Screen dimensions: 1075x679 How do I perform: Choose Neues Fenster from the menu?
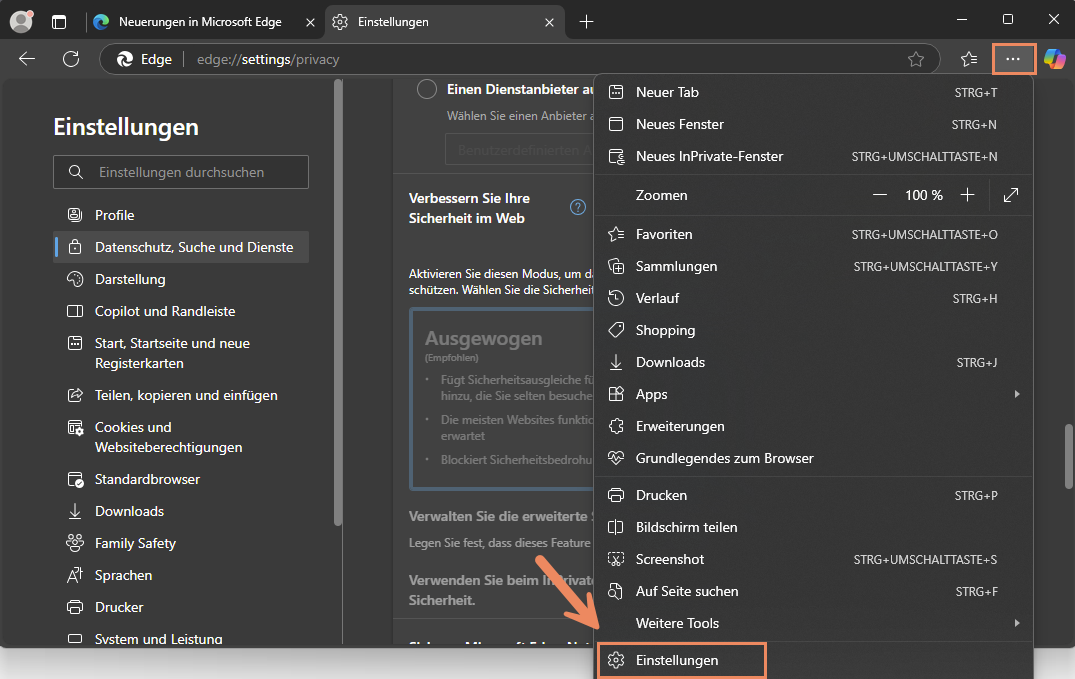tap(813, 124)
